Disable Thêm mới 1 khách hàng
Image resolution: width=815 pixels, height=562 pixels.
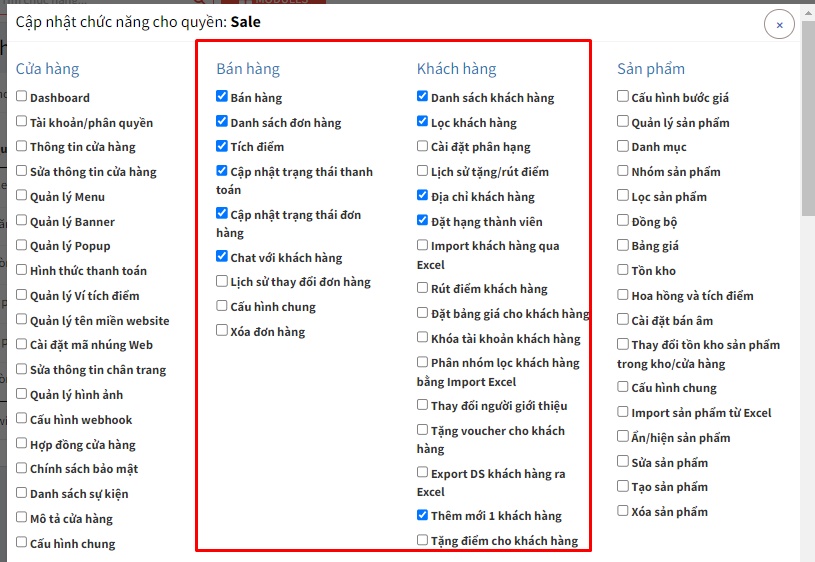tap(423, 516)
